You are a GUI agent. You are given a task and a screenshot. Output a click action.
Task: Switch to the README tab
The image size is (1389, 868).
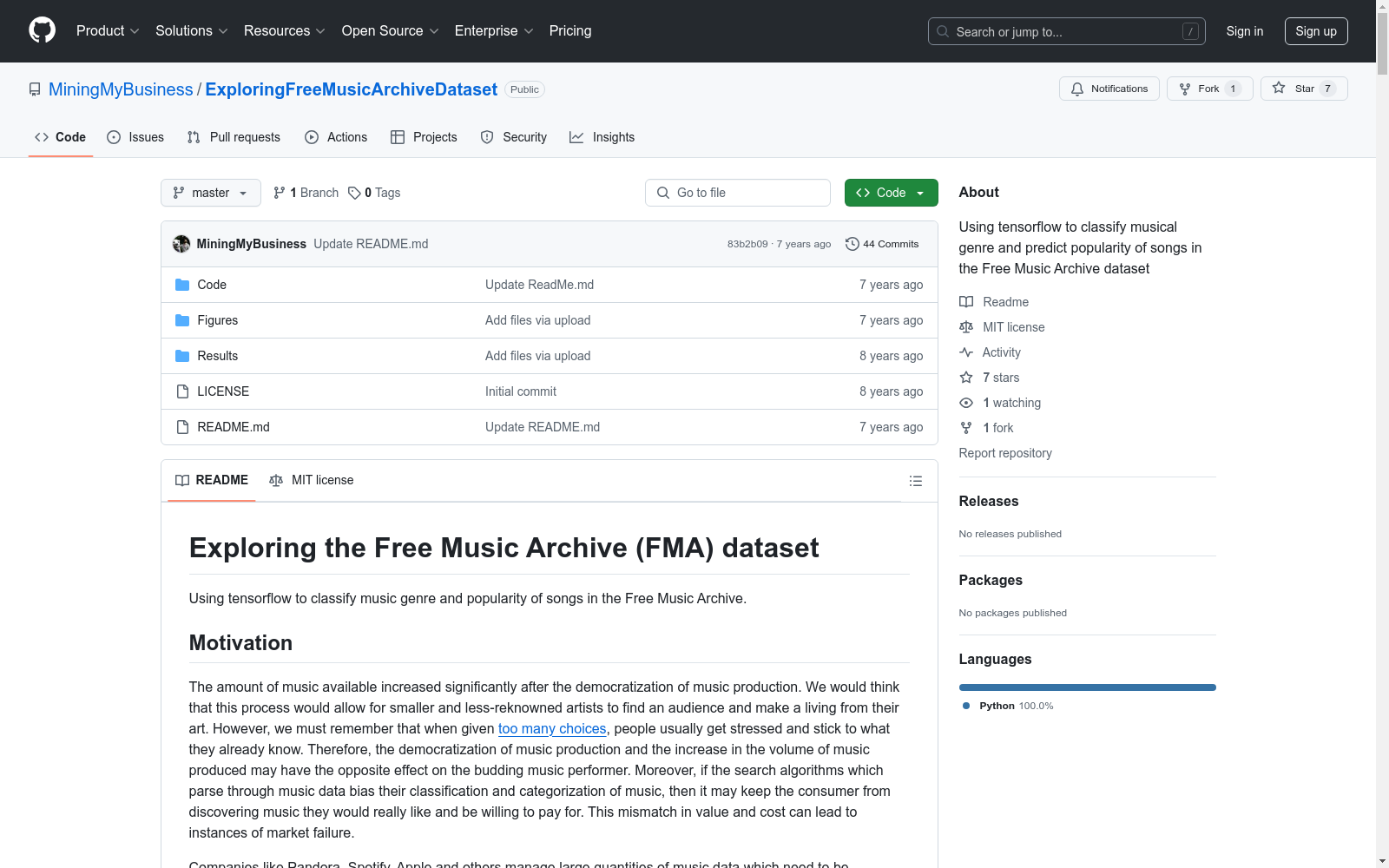[x=212, y=480]
